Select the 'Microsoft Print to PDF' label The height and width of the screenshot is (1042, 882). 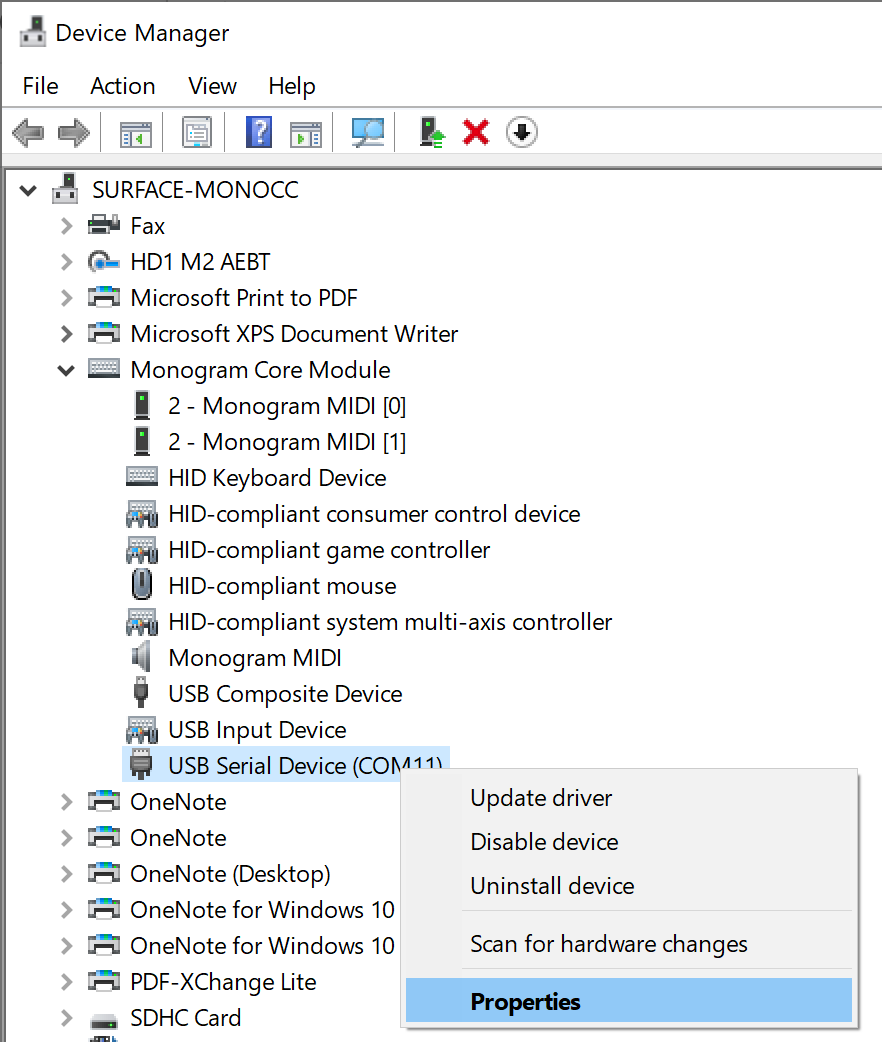[x=244, y=298]
